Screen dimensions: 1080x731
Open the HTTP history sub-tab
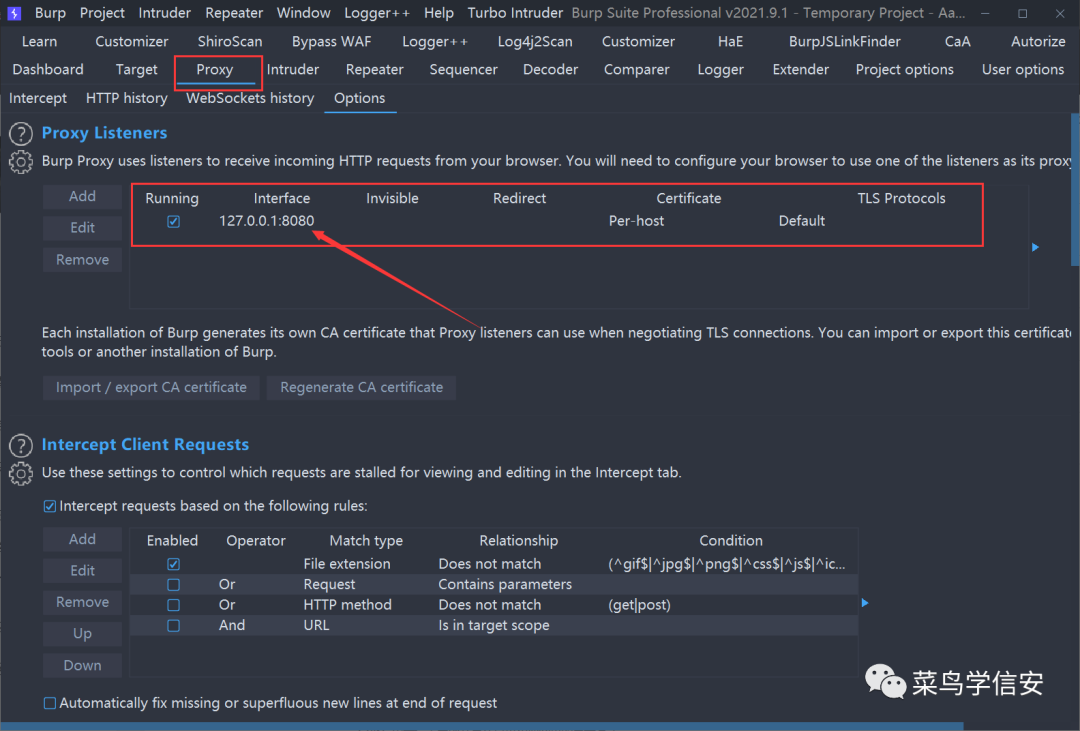127,98
